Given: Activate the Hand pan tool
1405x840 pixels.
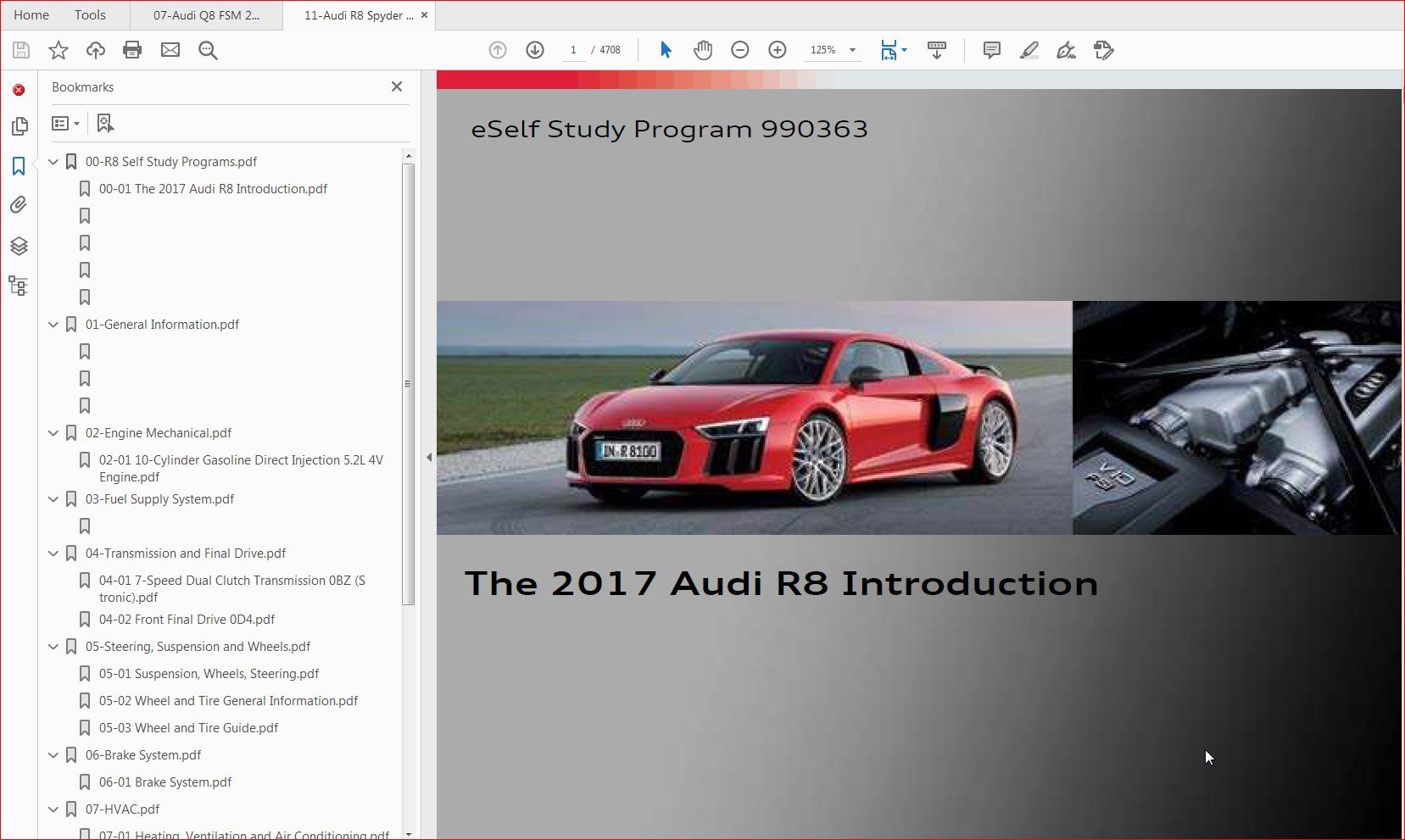Looking at the screenshot, I should point(703,50).
